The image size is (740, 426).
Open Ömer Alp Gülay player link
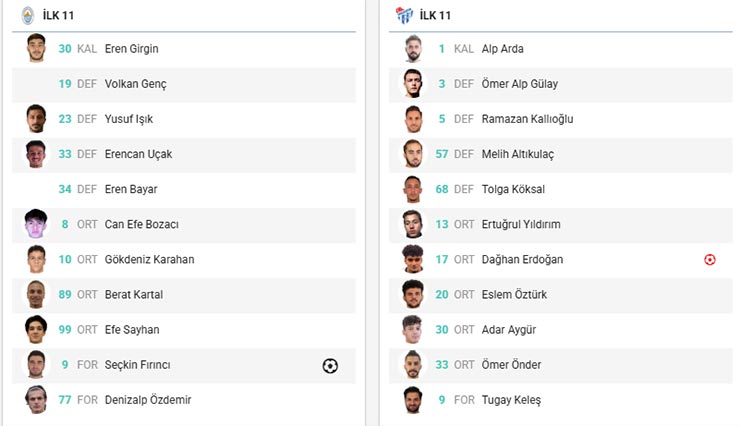[520, 84]
